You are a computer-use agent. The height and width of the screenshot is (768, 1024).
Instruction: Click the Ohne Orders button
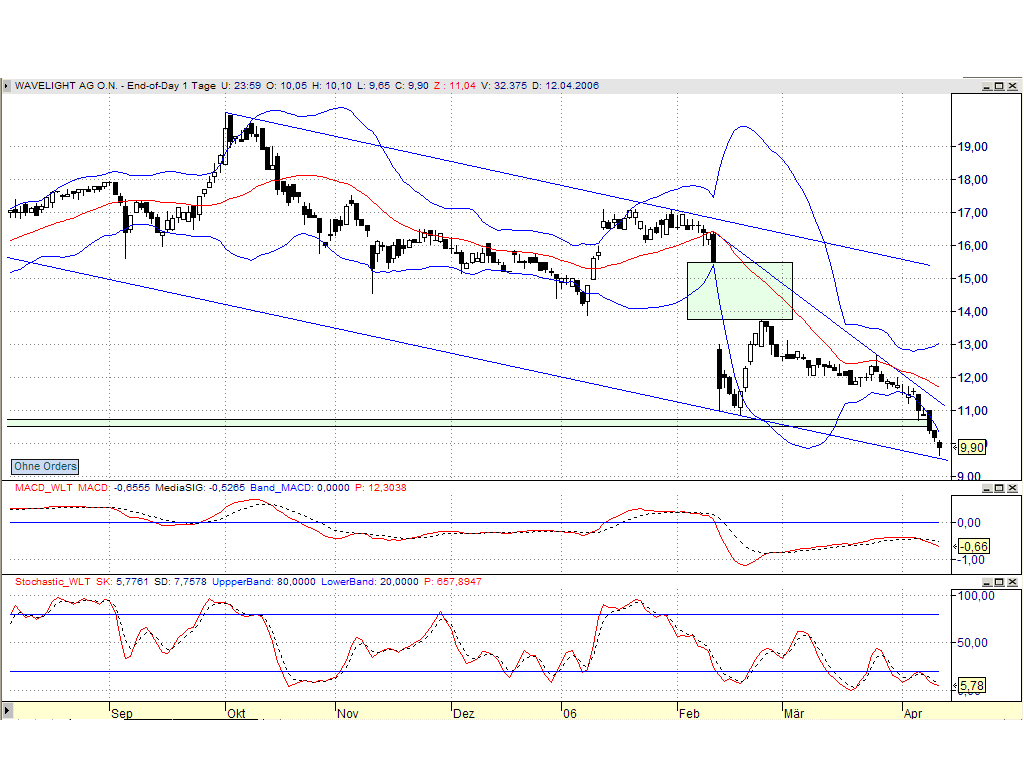pyautogui.click(x=45, y=466)
